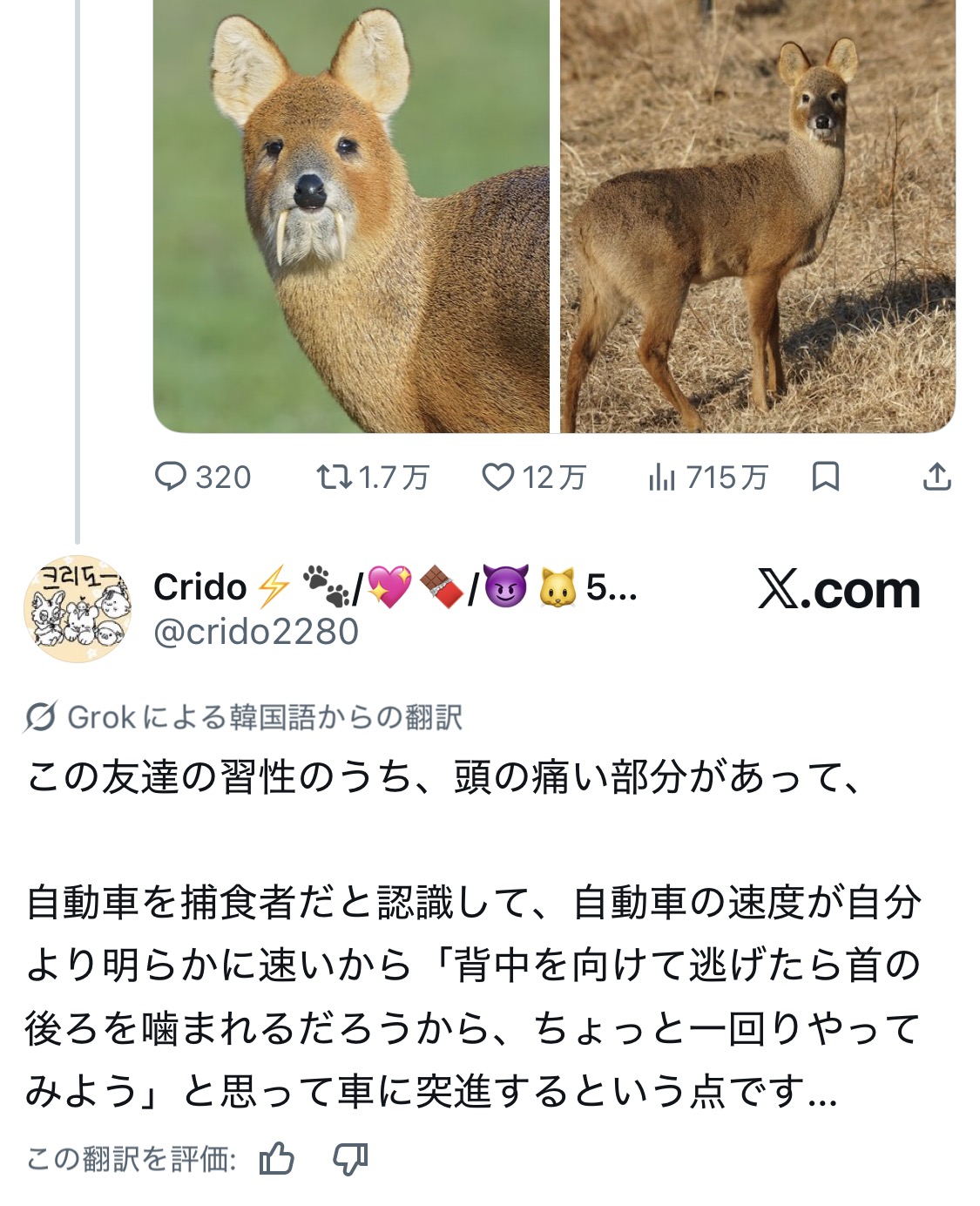Viewport: 980px width, 1206px height.
Task: Tap the @crido2280 handle
Action: coord(256,632)
